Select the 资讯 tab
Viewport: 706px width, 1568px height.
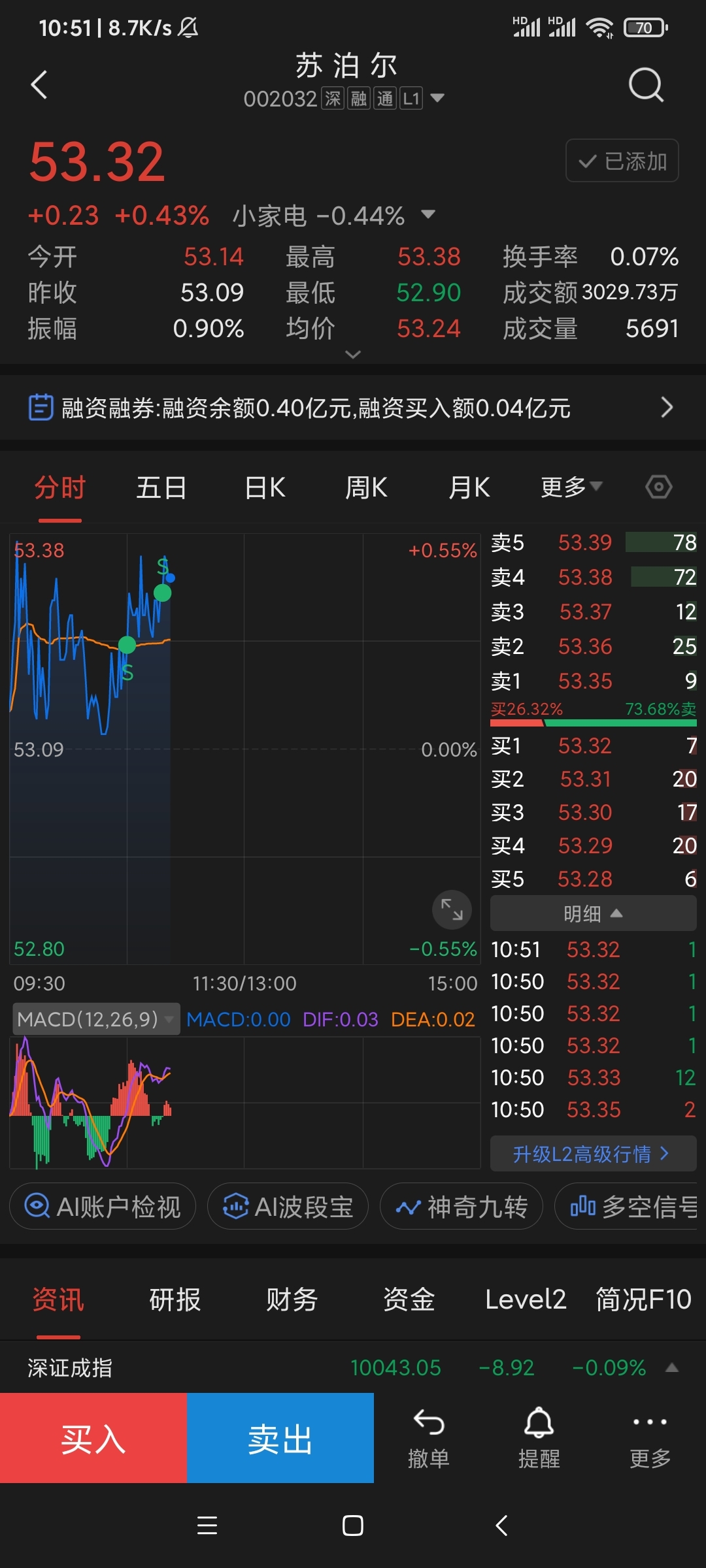click(x=58, y=1299)
